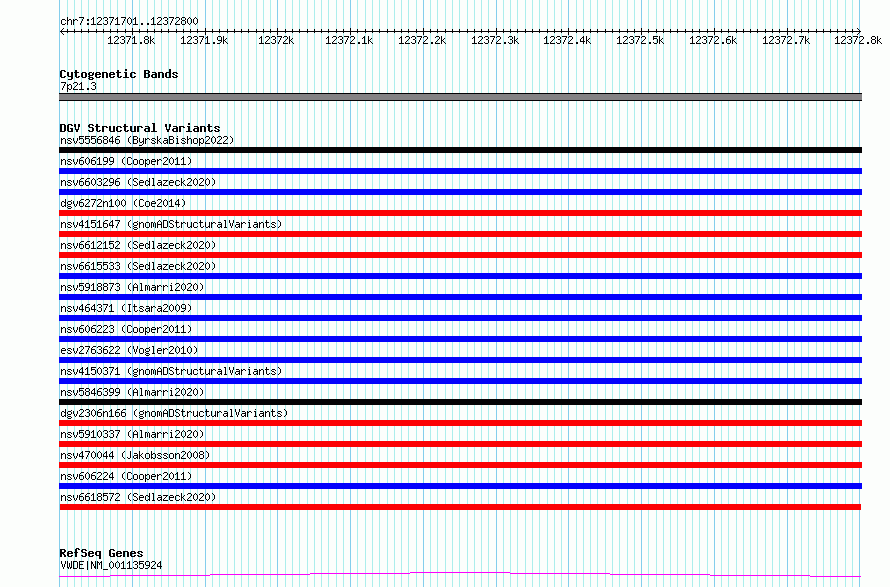Viewport: 890px width, 587px height.
Task: Click the nsv5846399 (Almarri2020) label
Action: [132, 392]
